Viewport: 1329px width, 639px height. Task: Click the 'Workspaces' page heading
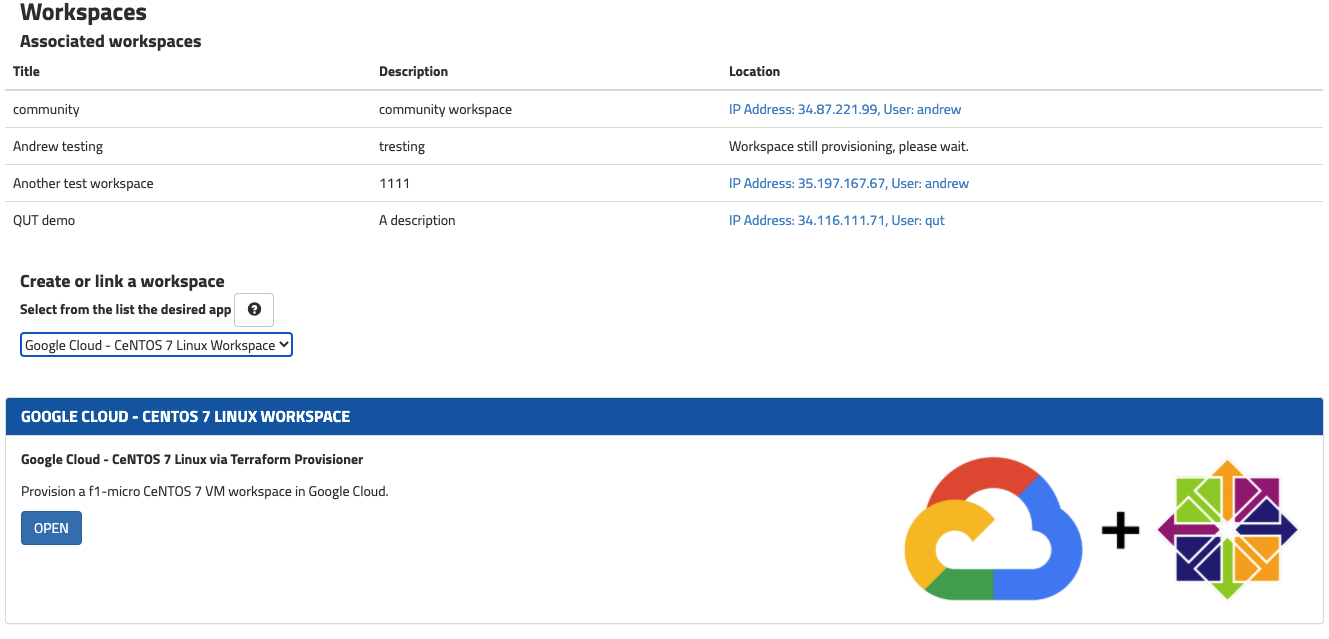pyautogui.click(x=83, y=13)
